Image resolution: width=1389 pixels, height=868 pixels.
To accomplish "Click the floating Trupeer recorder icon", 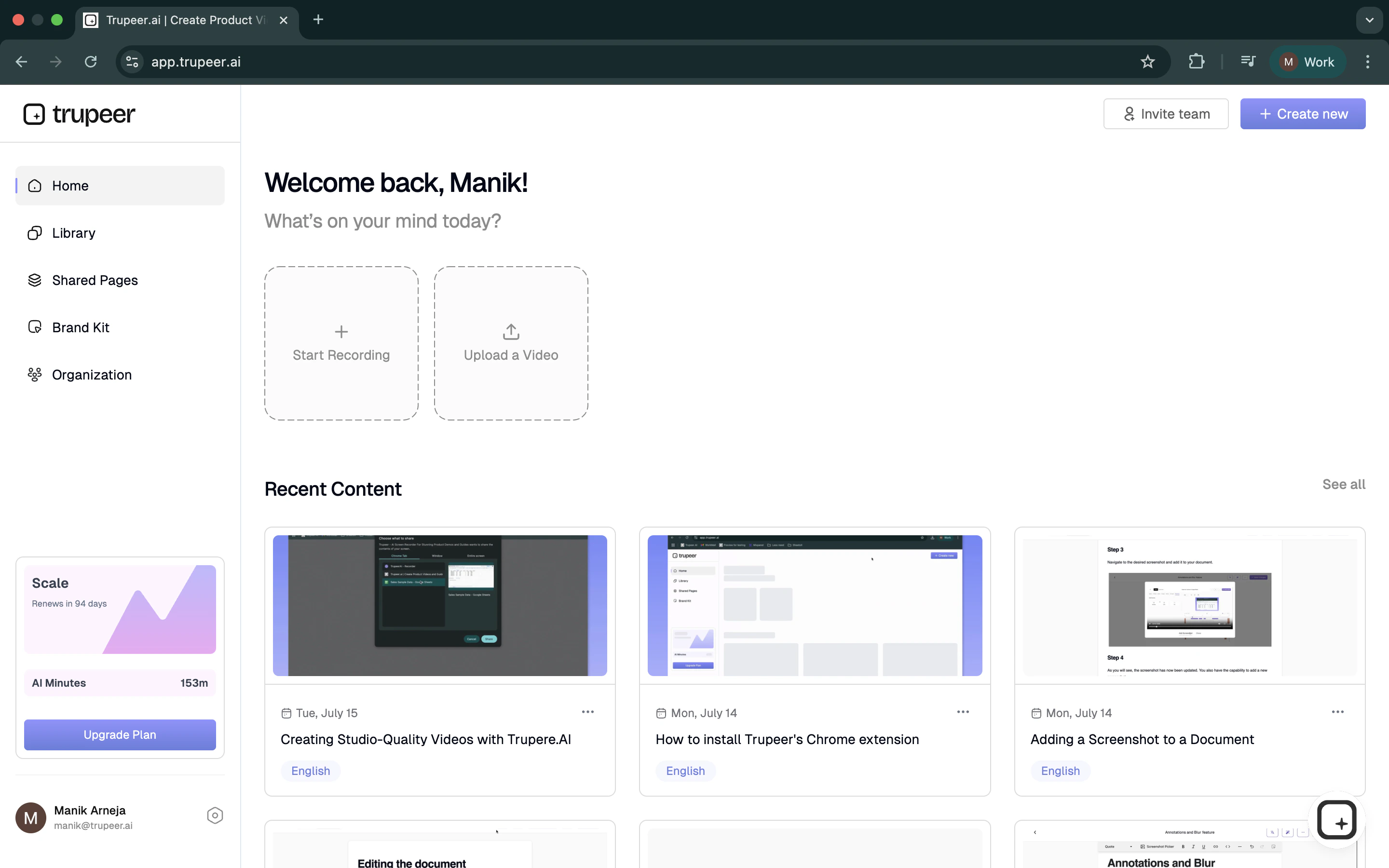I will click(x=1337, y=820).
